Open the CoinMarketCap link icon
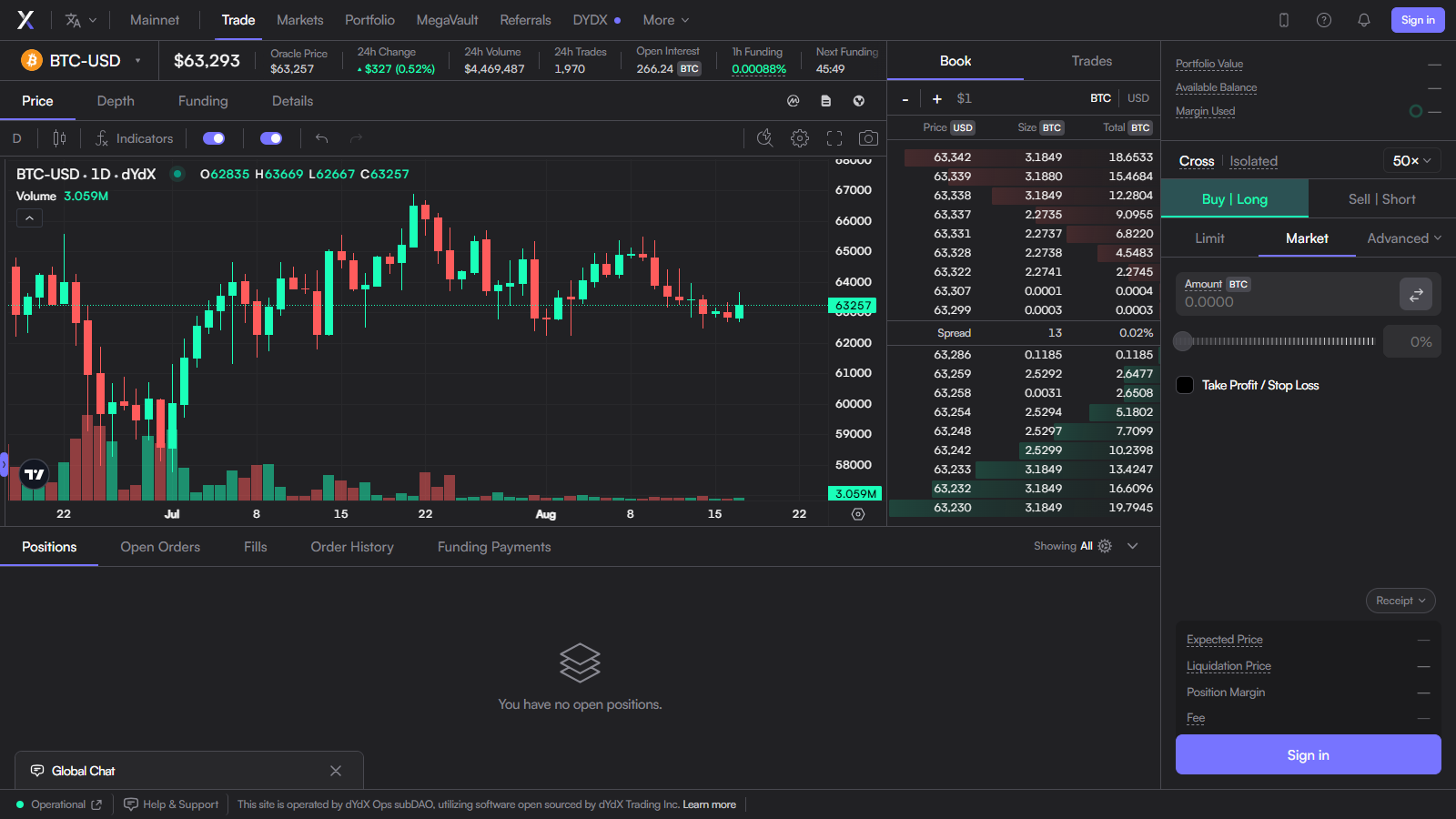The height and width of the screenshot is (819, 1456). click(x=794, y=101)
